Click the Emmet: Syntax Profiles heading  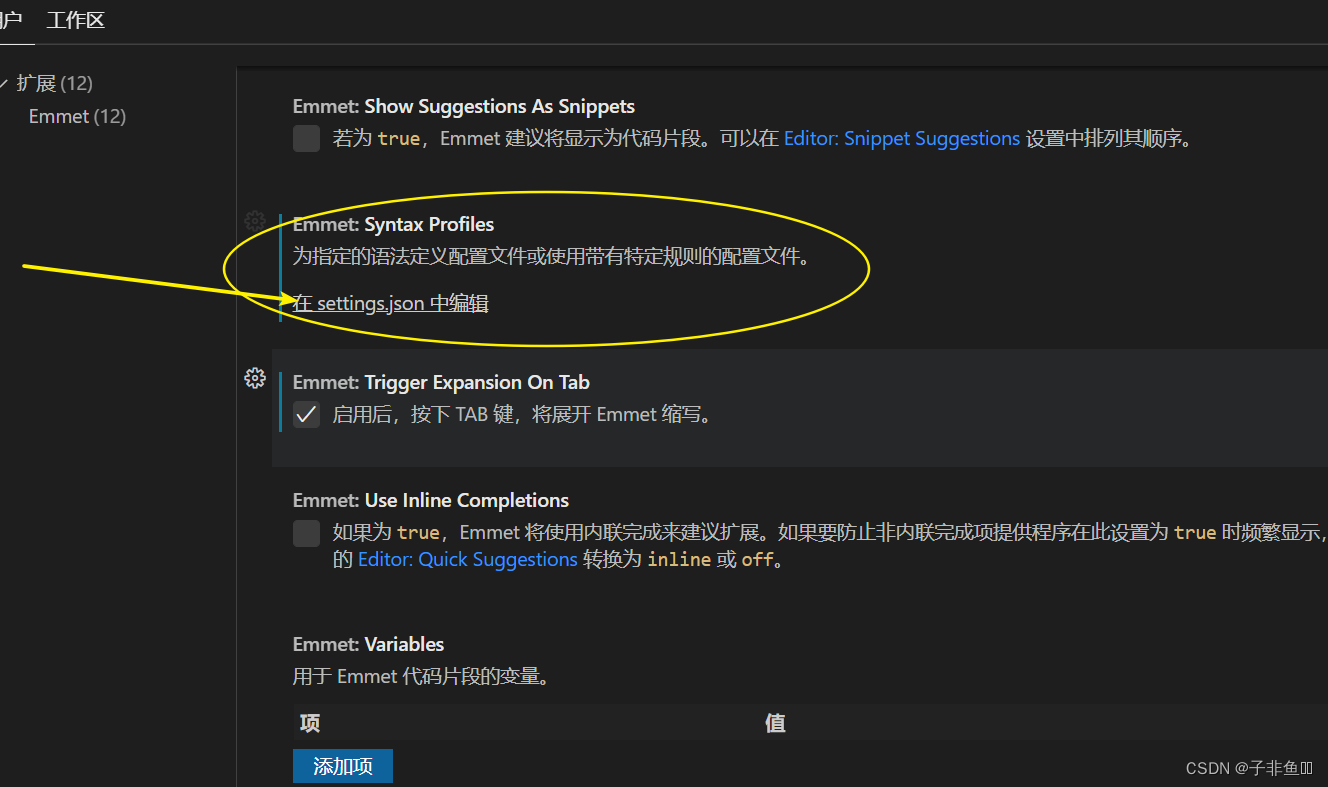(x=393, y=224)
